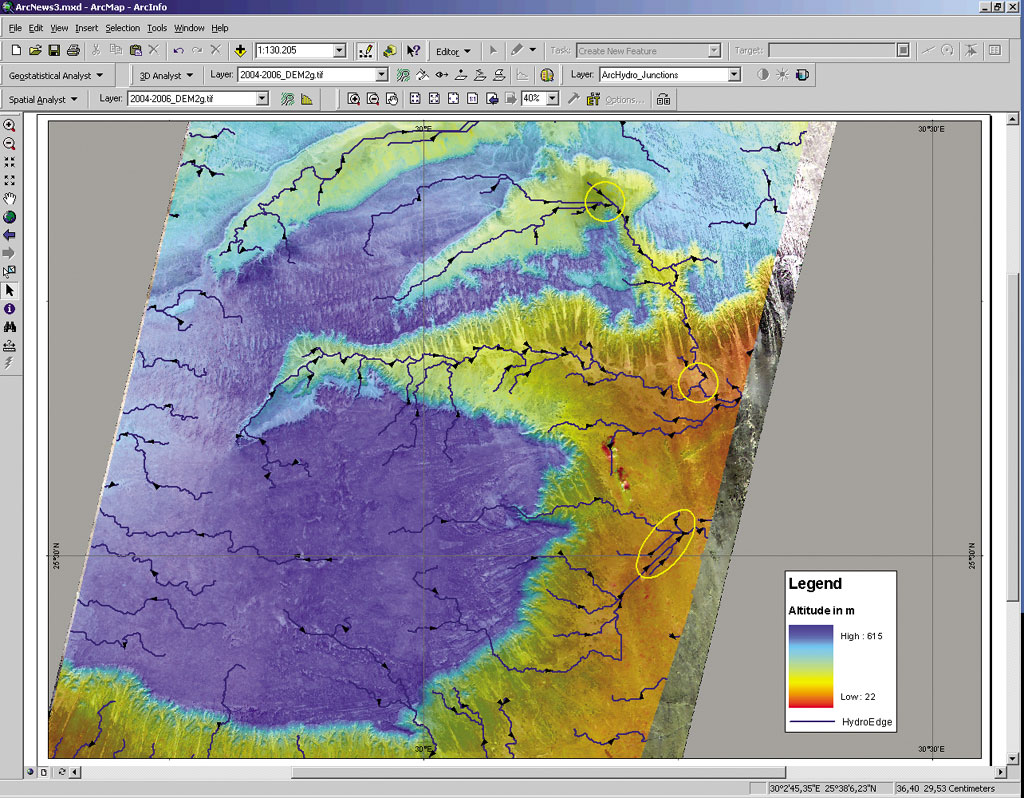
Task: Open the Tools menu
Action: click(157, 28)
